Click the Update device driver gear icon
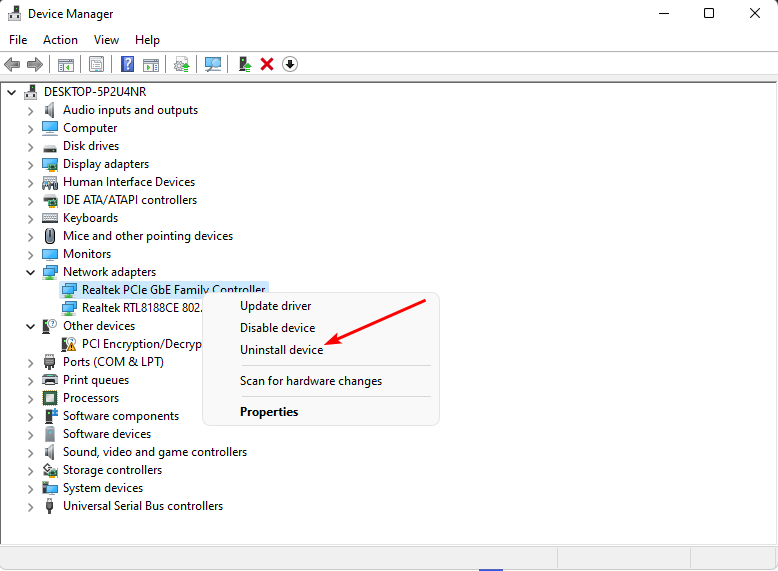The width and height of the screenshot is (778, 571). pyautogui.click(x=182, y=64)
